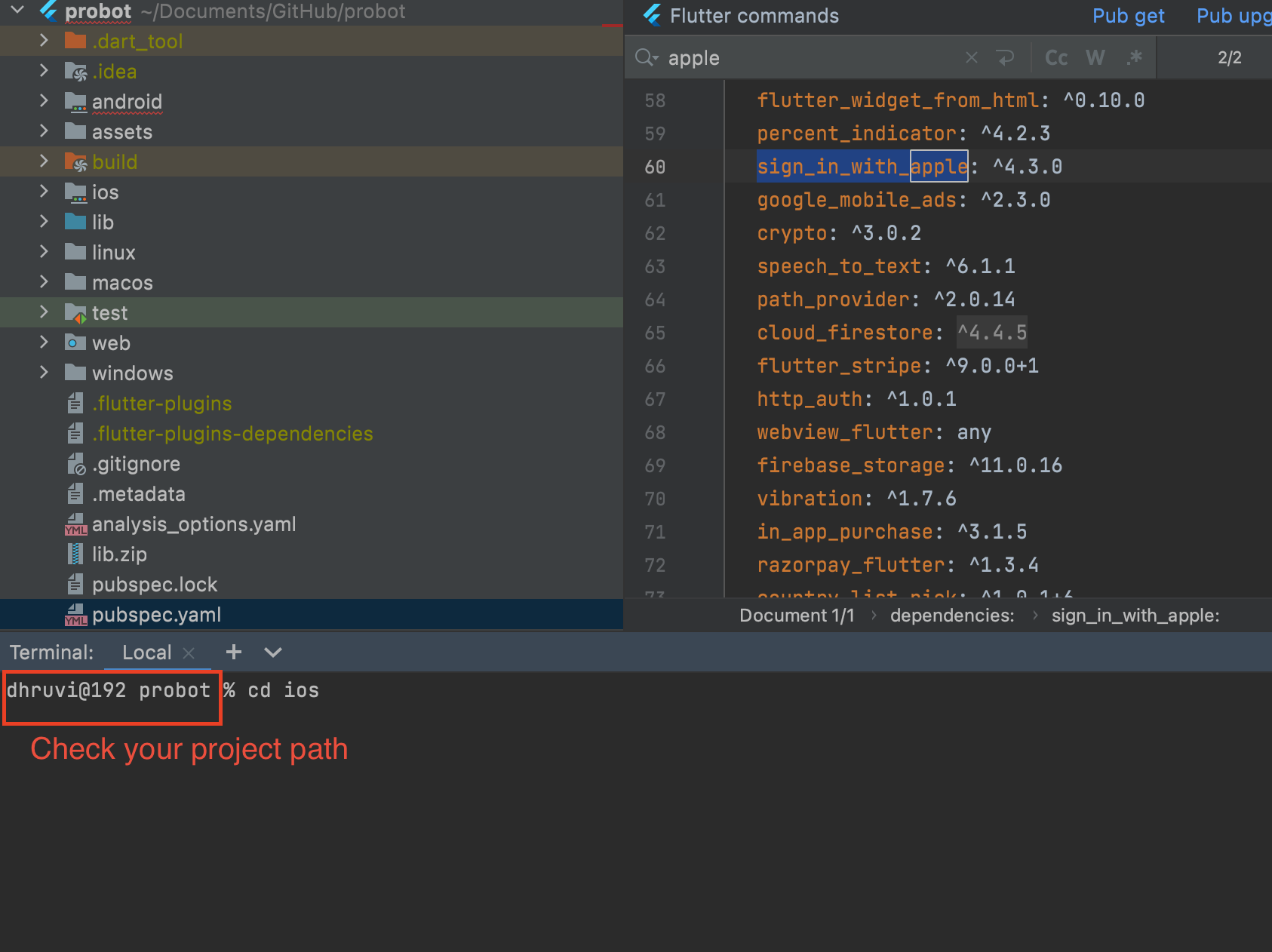Viewport: 1272px width, 952px height.
Task: Click the pubspec.yaml file icon
Action: point(75,615)
